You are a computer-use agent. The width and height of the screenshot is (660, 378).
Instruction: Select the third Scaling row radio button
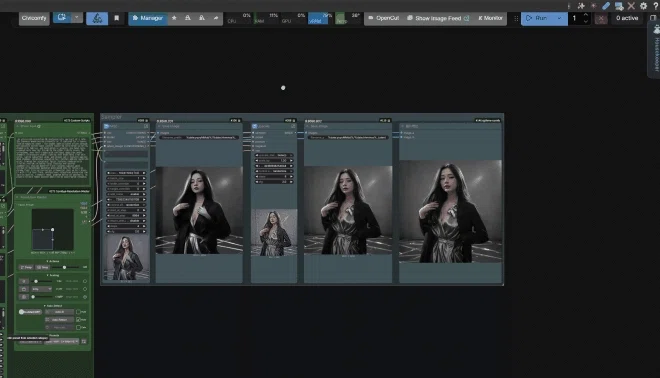(x=85, y=297)
